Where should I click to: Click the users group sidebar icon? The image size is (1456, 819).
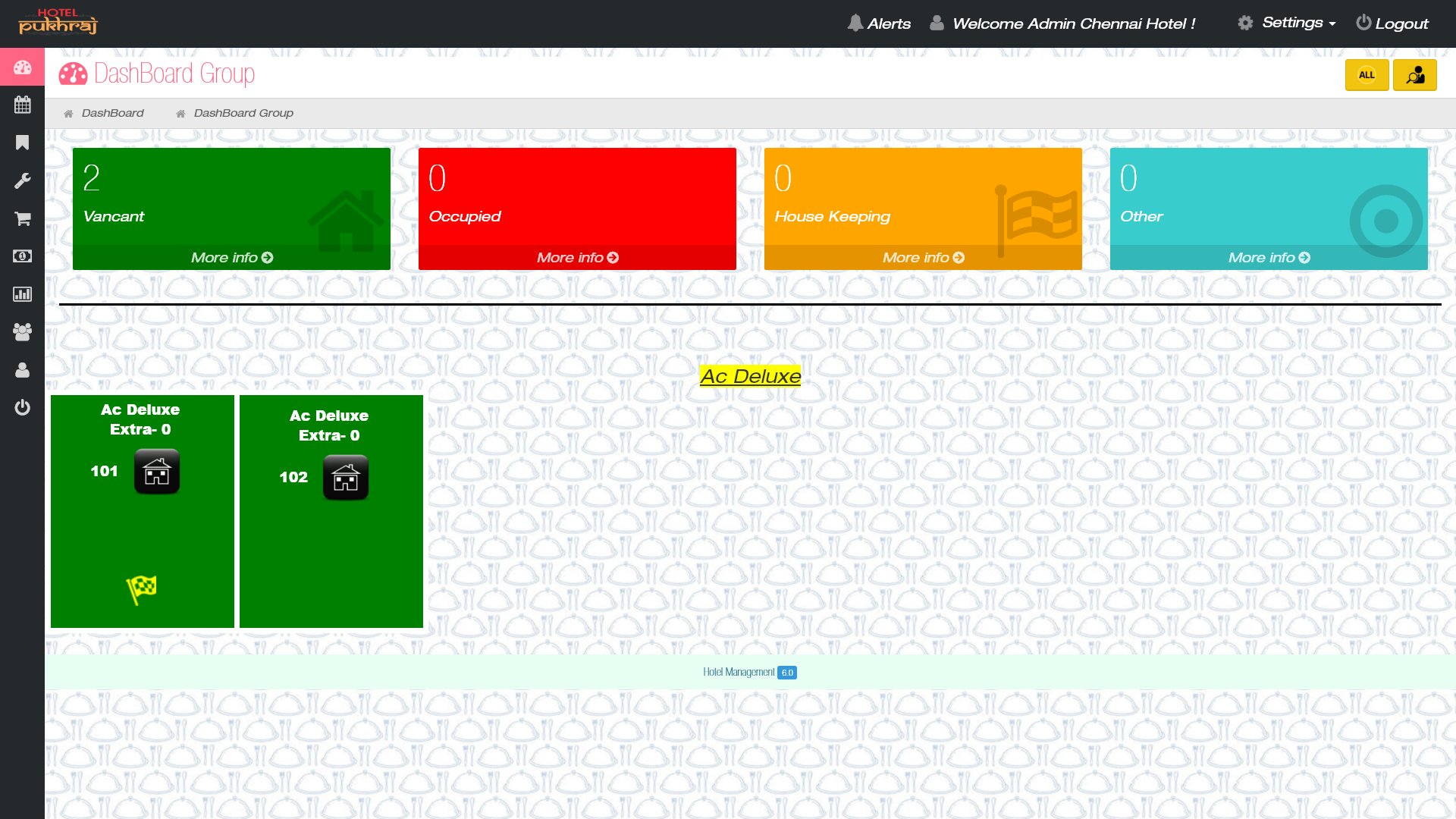(x=22, y=332)
